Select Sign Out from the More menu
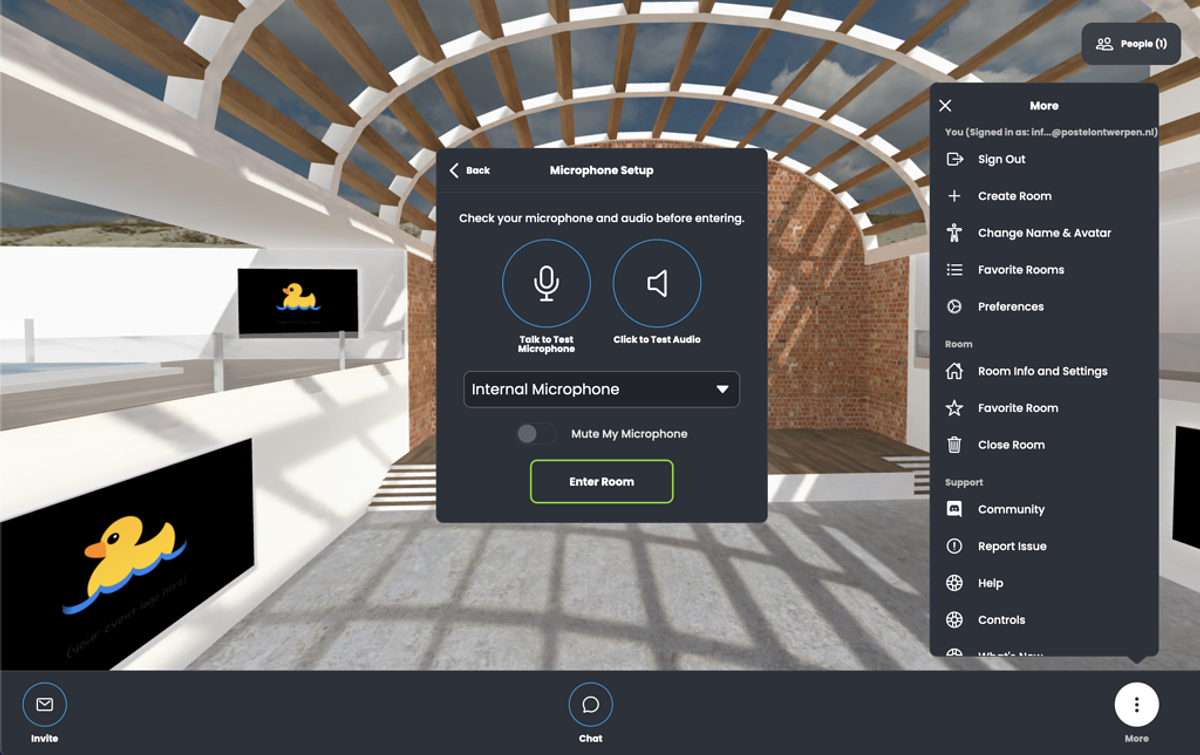This screenshot has width=1200, height=755. (1001, 159)
